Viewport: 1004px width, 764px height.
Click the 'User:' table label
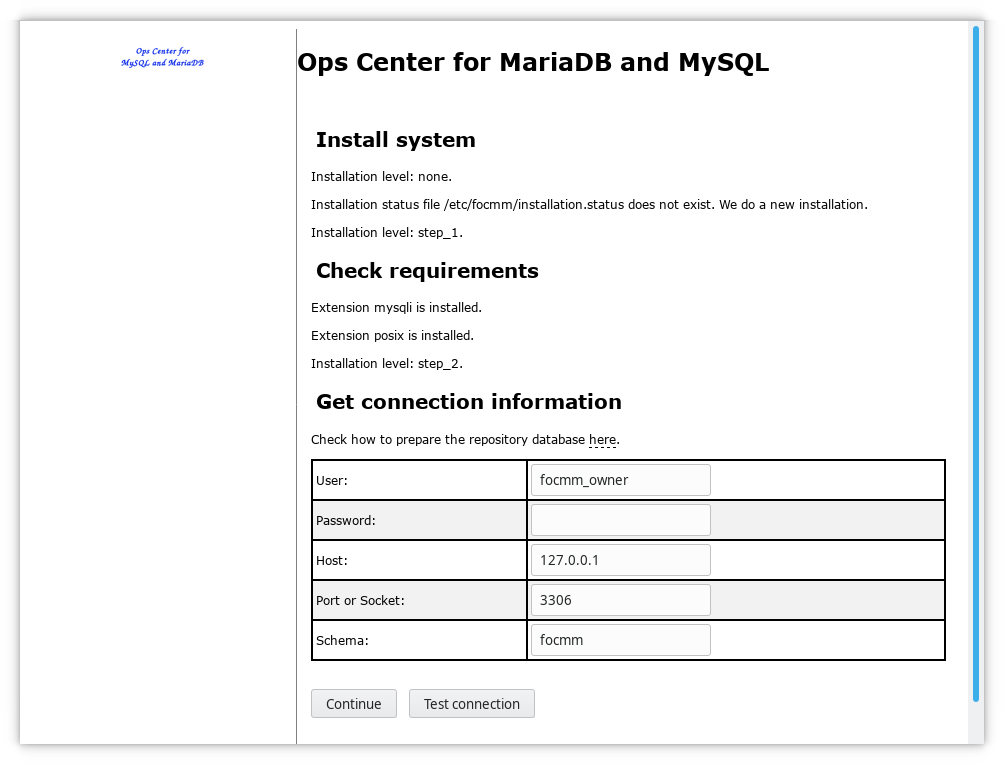tap(332, 481)
